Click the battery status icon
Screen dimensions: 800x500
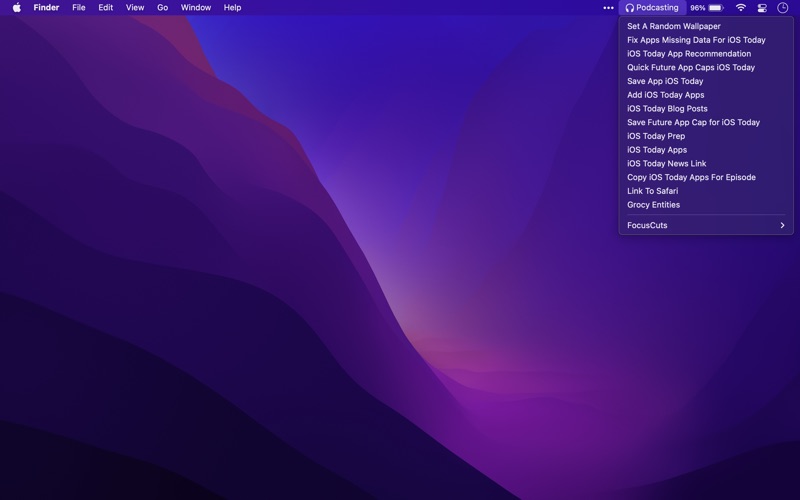pos(716,8)
